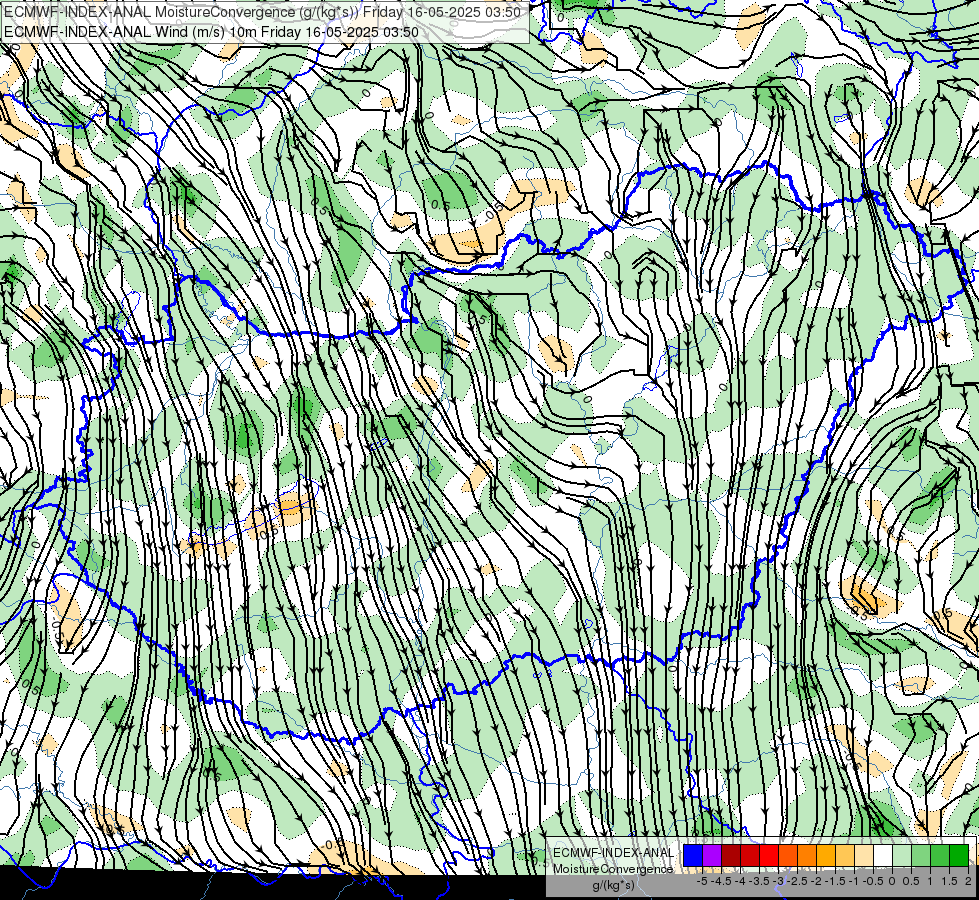Click the legend tick value 2
The image size is (979, 900).
[968, 881]
